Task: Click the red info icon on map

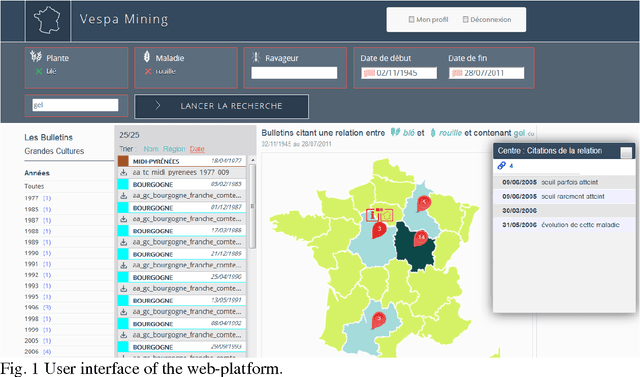Action: tap(372, 215)
